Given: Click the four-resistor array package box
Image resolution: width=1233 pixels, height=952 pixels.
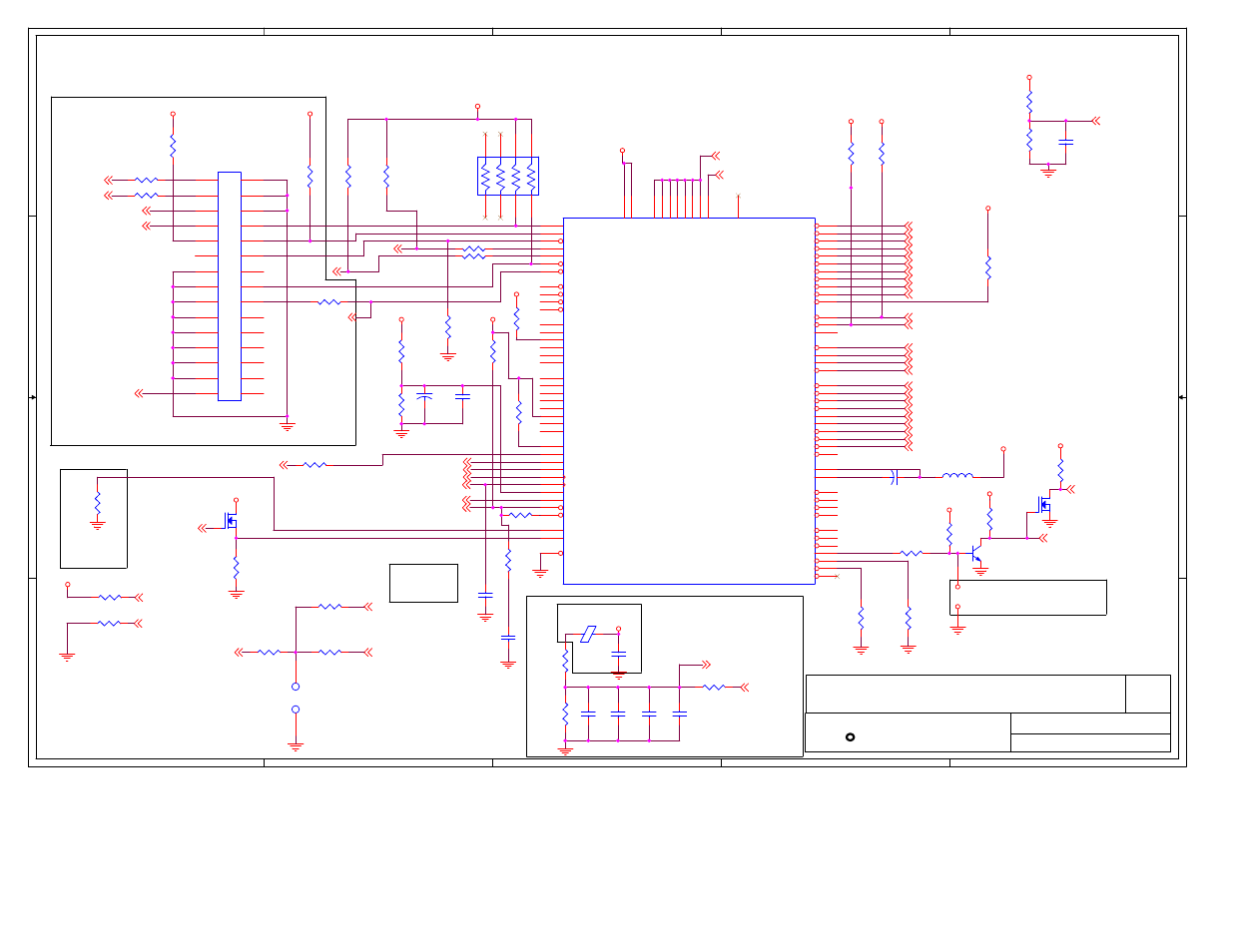Looking at the screenshot, I should 508,176.
